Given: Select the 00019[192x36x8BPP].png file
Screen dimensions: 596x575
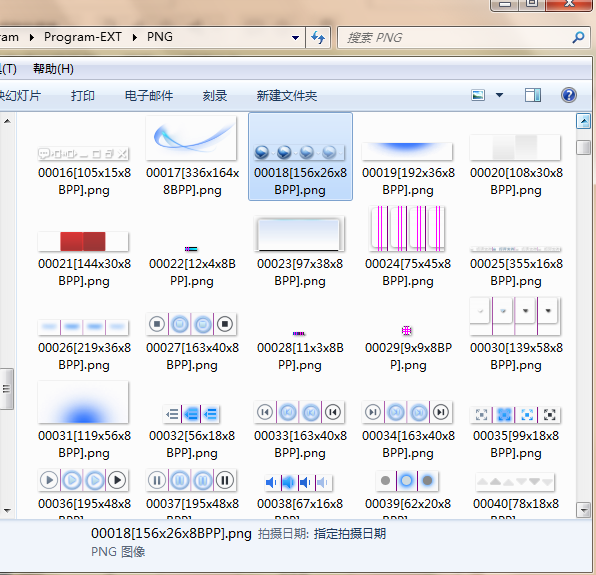Looking at the screenshot, I should 407,151.
